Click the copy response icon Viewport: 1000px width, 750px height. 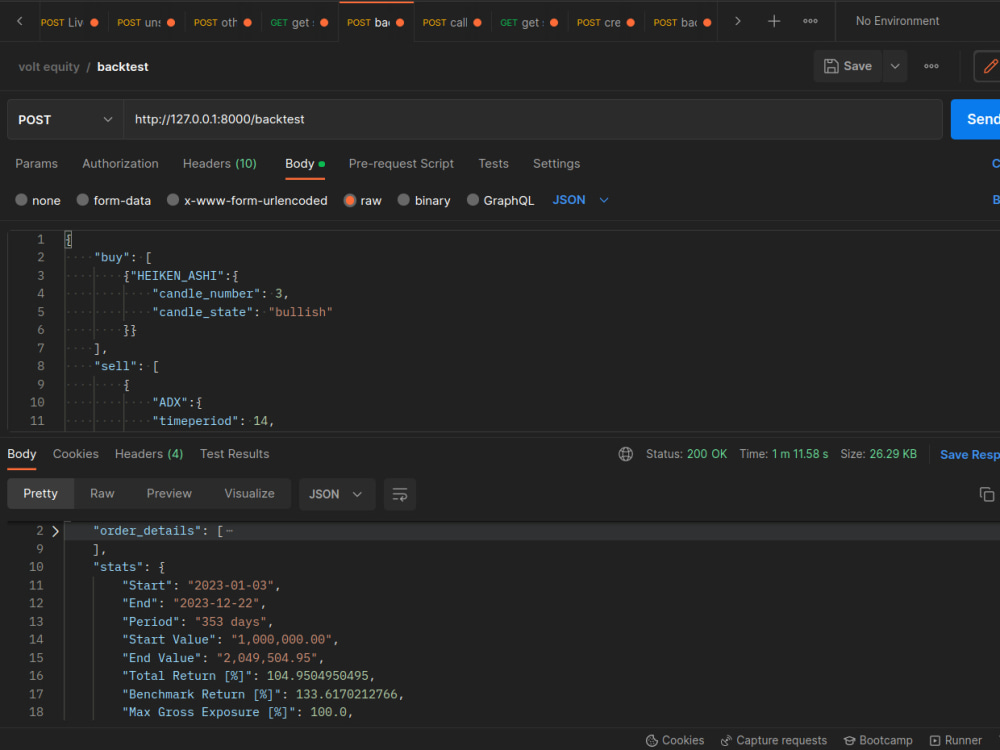986,493
